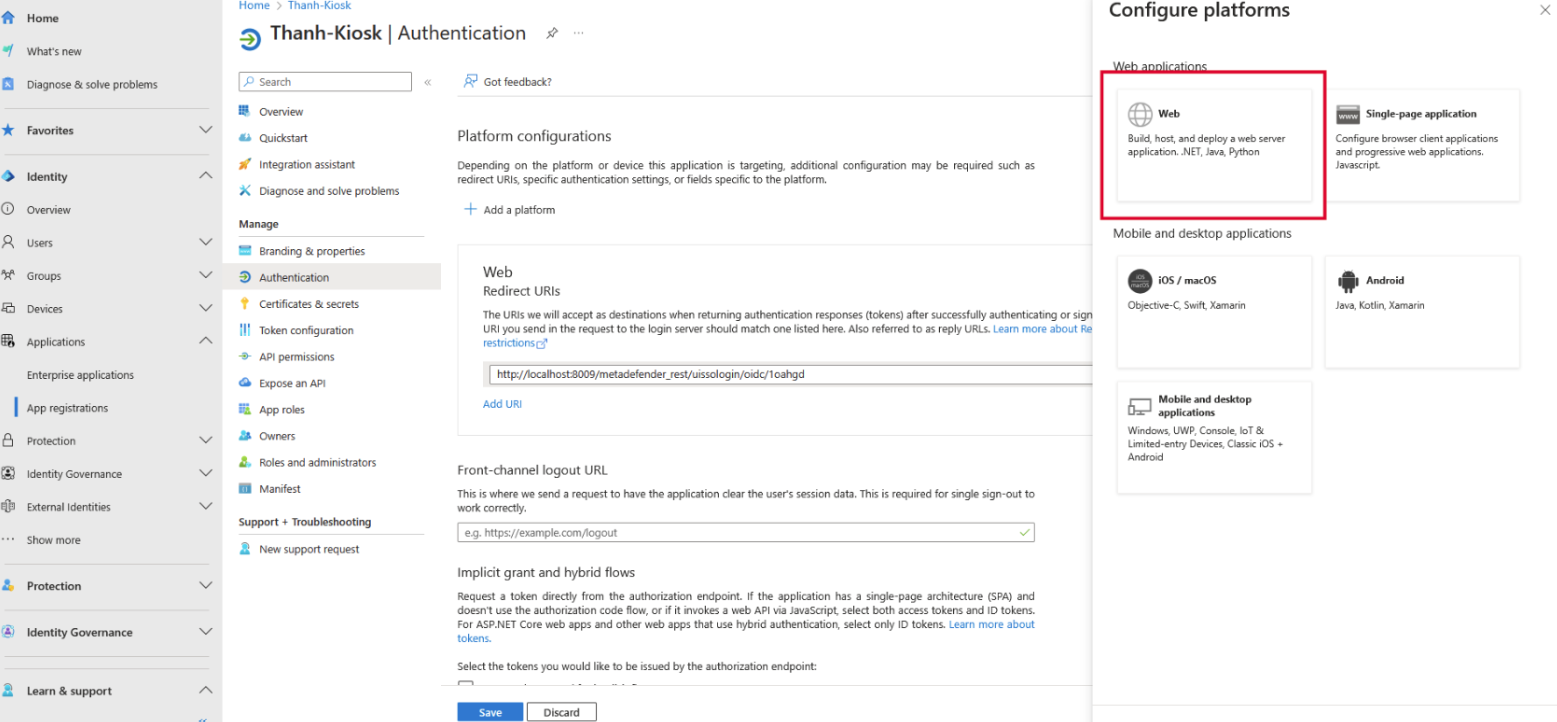Click the External Identities icon
The width and height of the screenshot is (1557, 722).
click(x=8, y=506)
